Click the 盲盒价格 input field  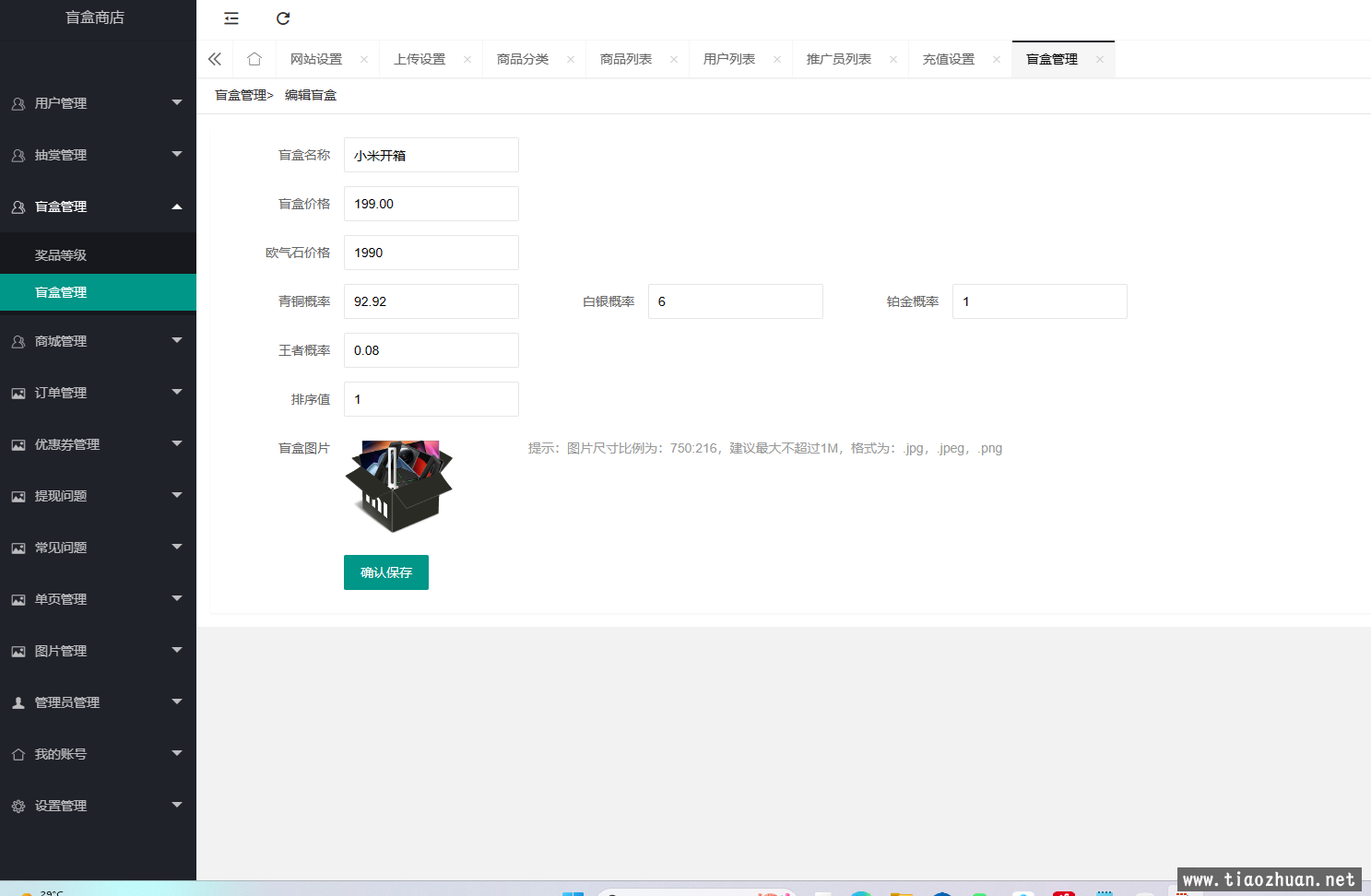click(431, 204)
